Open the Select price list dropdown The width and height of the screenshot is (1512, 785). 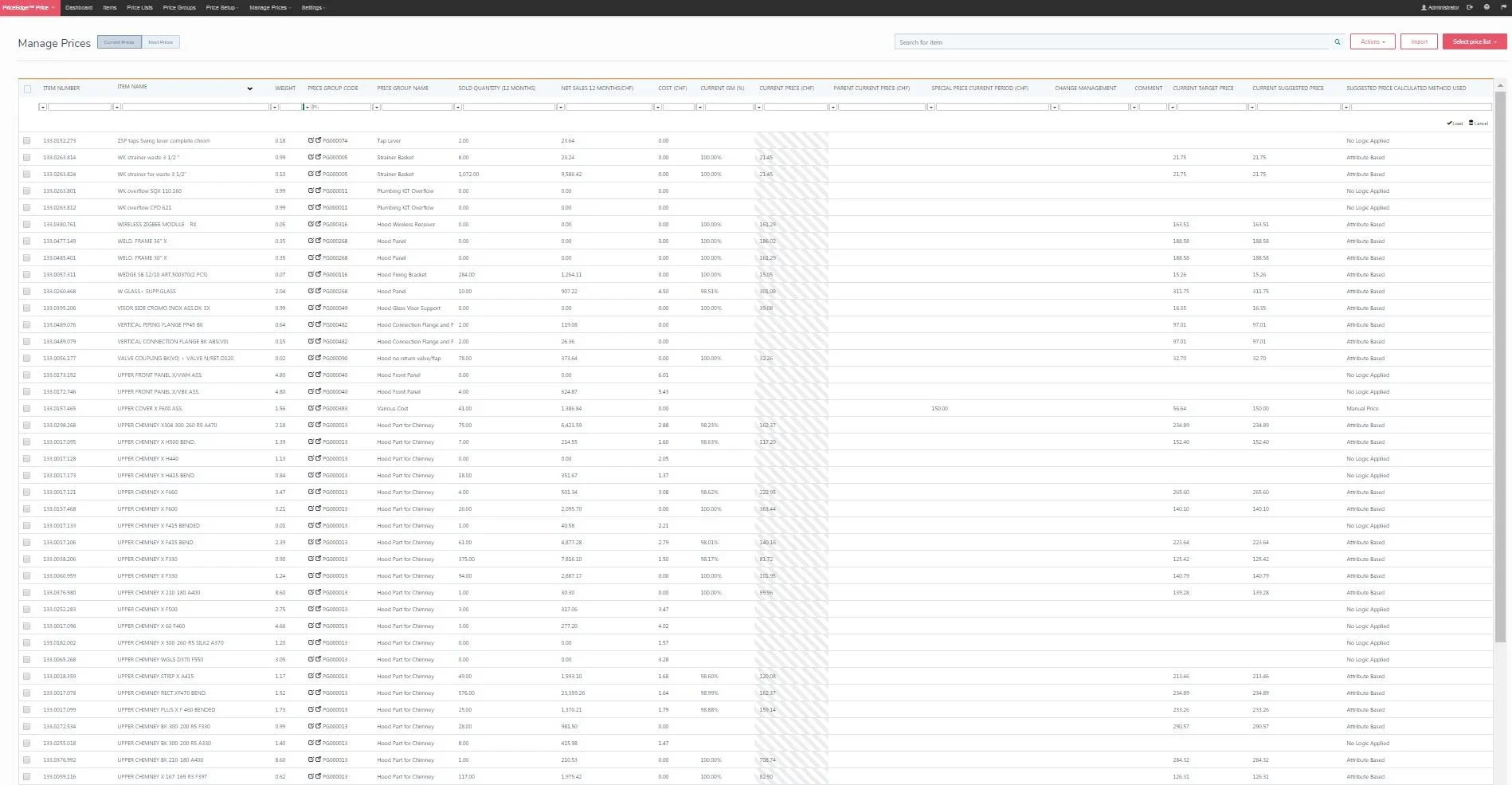click(x=1475, y=41)
